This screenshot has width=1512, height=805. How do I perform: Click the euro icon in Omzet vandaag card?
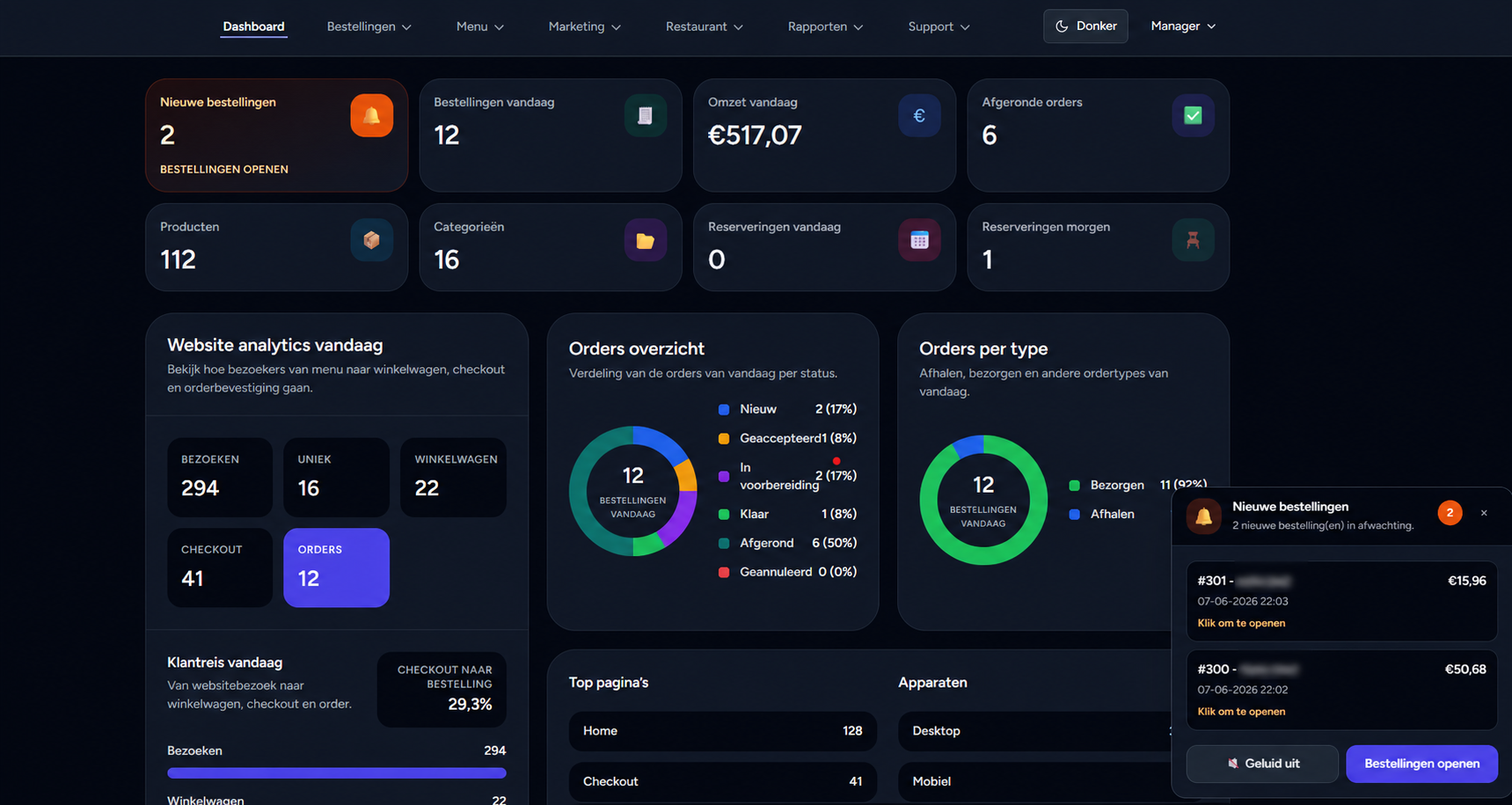pyautogui.click(x=919, y=115)
